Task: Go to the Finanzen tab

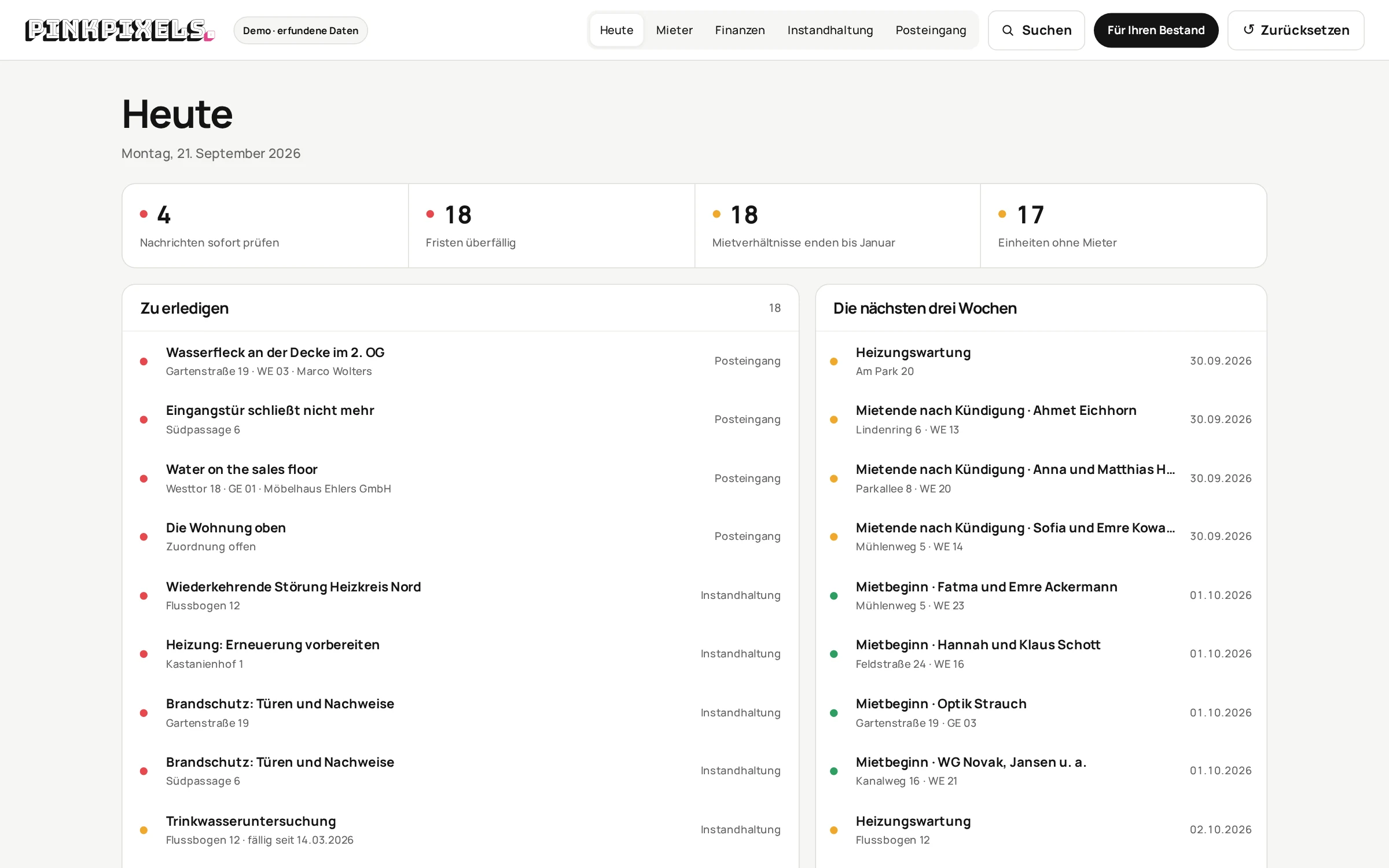Action: [740, 30]
